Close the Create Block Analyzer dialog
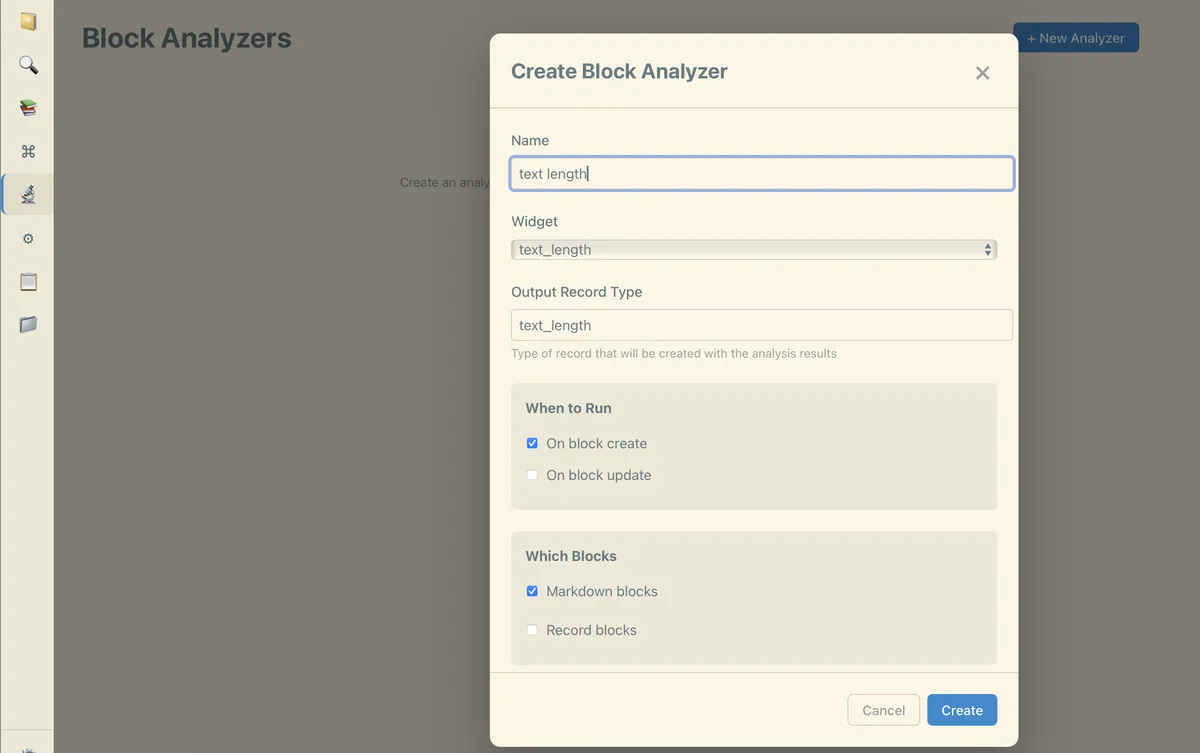This screenshot has height=753, width=1200. 982,73
